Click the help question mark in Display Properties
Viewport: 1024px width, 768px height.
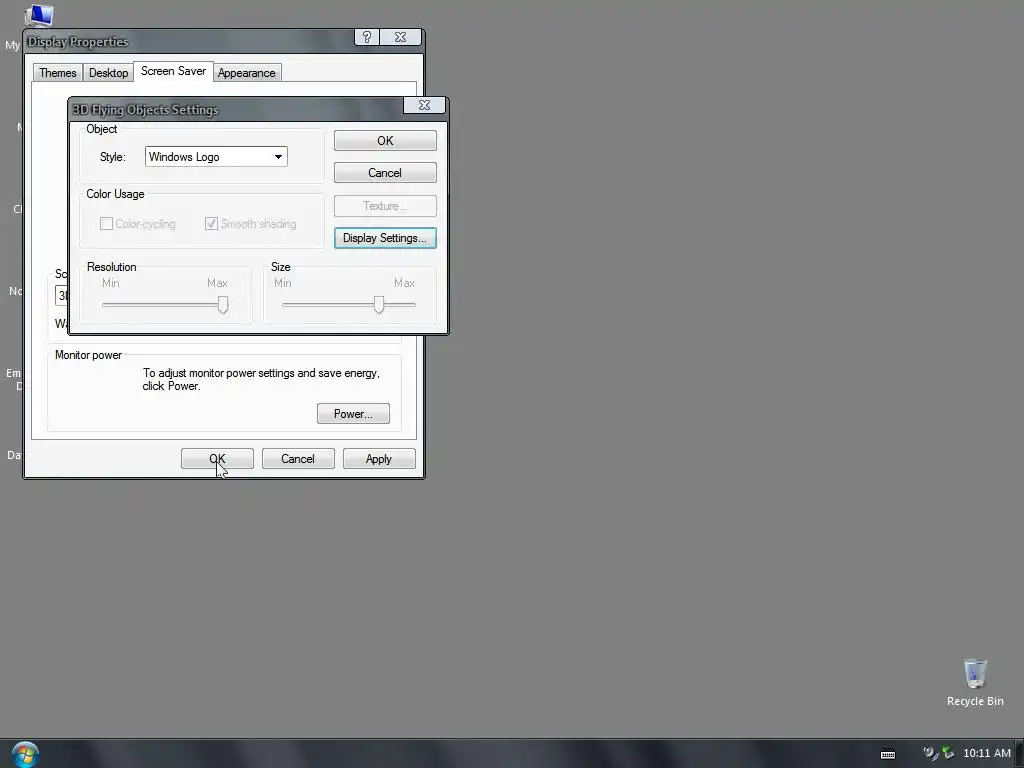(x=366, y=37)
